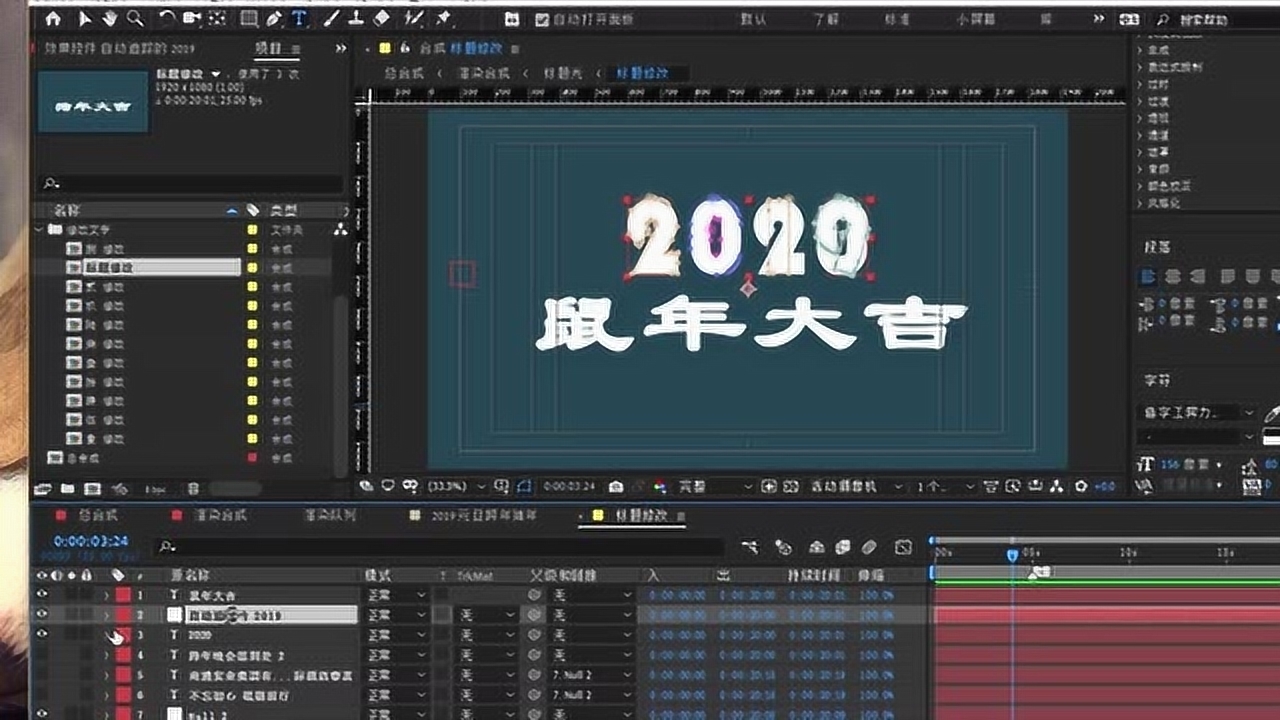Take snapshot with viewer camera icon
This screenshot has width=1280, height=720.
click(x=616, y=487)
